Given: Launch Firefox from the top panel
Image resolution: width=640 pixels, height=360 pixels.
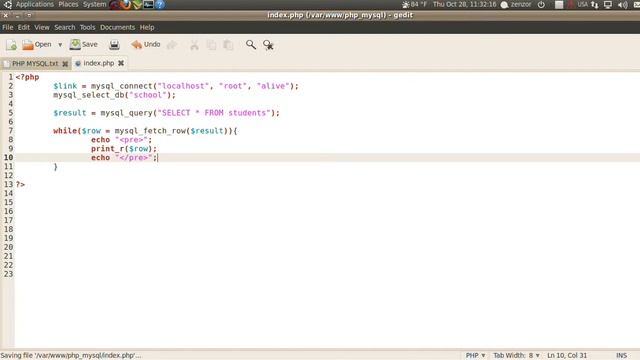Looking at the screenshot, I should pos(126,4).
